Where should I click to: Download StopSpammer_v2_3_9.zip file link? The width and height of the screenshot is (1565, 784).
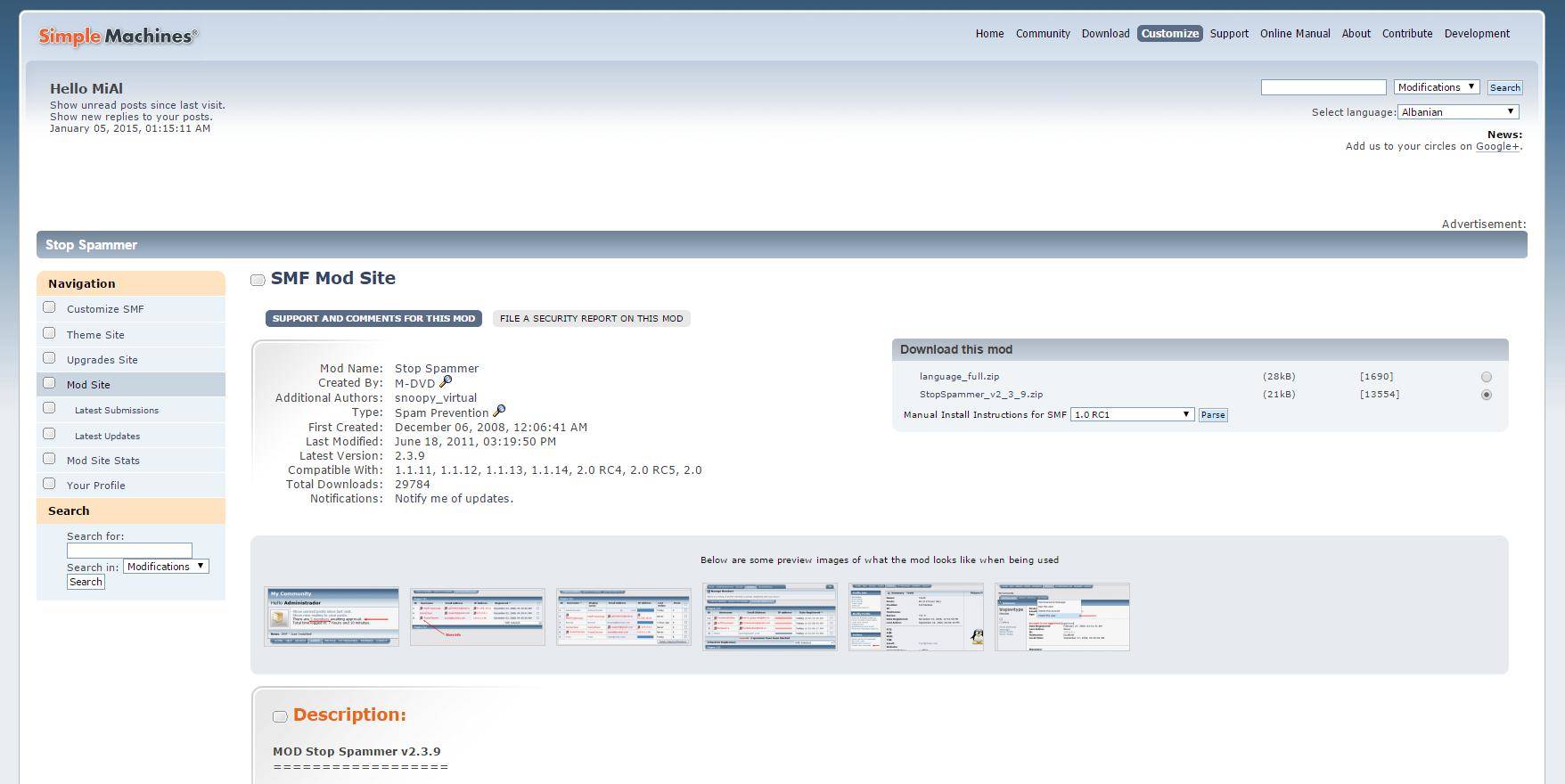pos(981,395)
